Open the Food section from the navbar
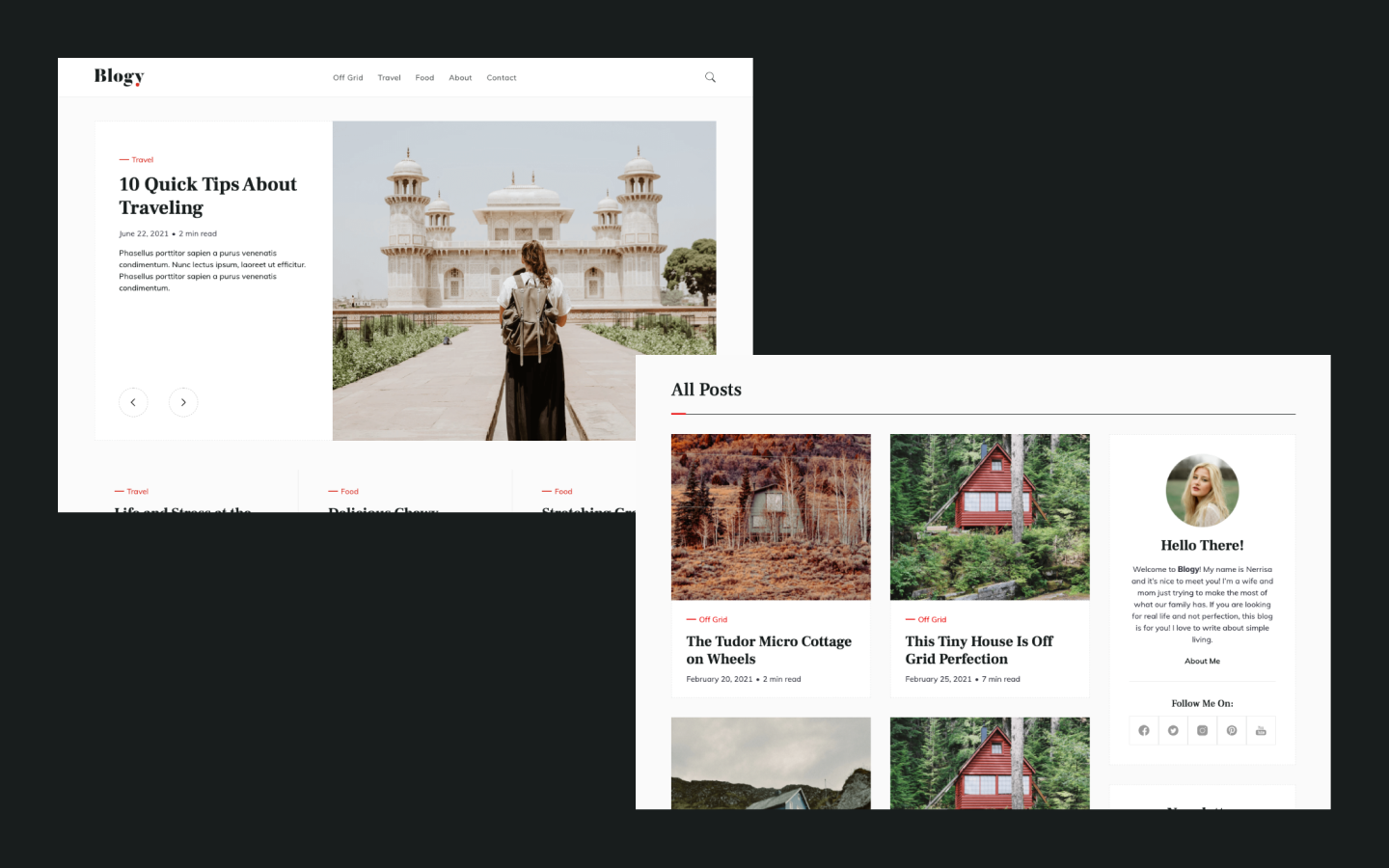This screenshot has height=868, width=1389. (424, 77)
